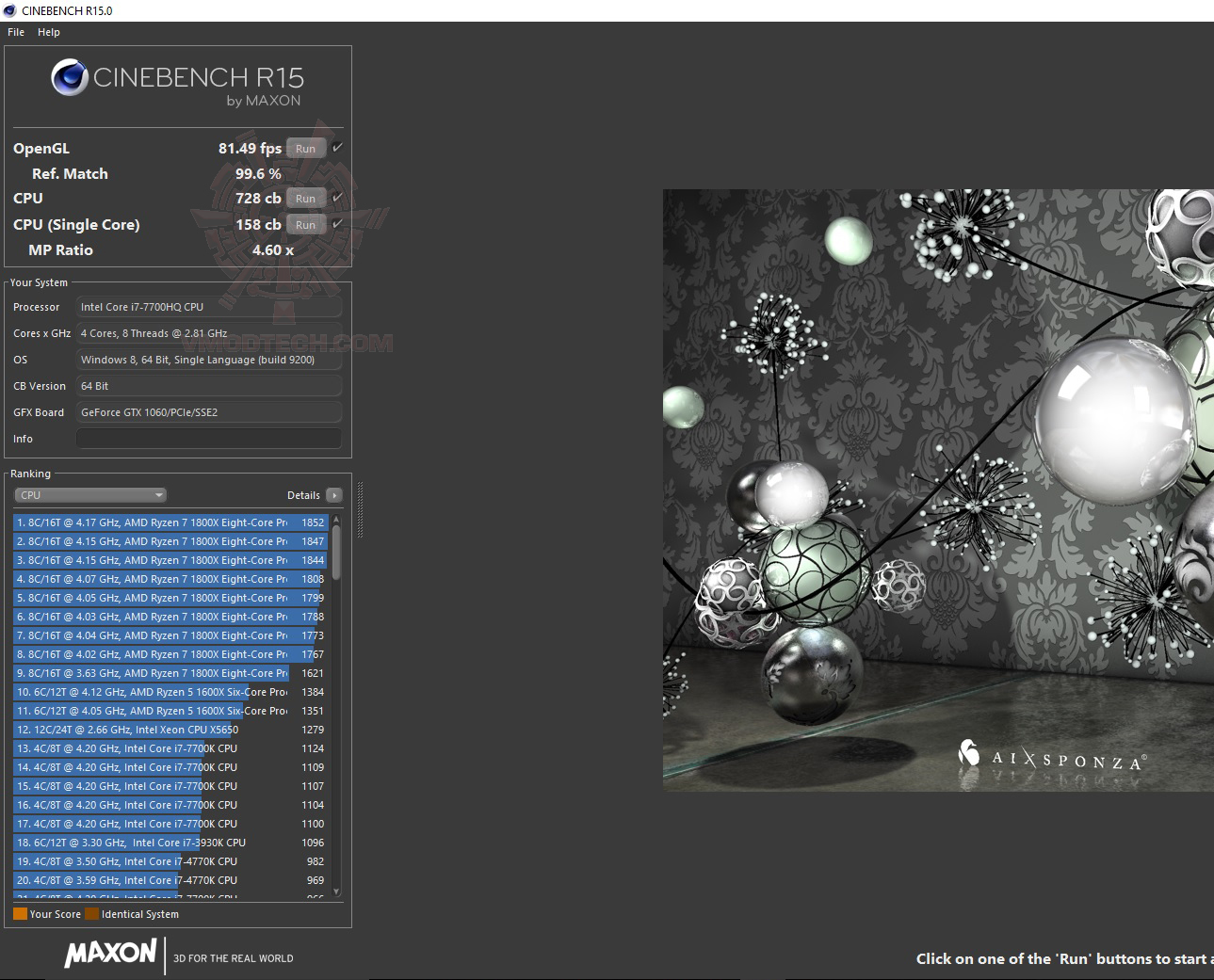Open the CPU ranking type dropdown
Screen dimensions: 1214x980
90,495
